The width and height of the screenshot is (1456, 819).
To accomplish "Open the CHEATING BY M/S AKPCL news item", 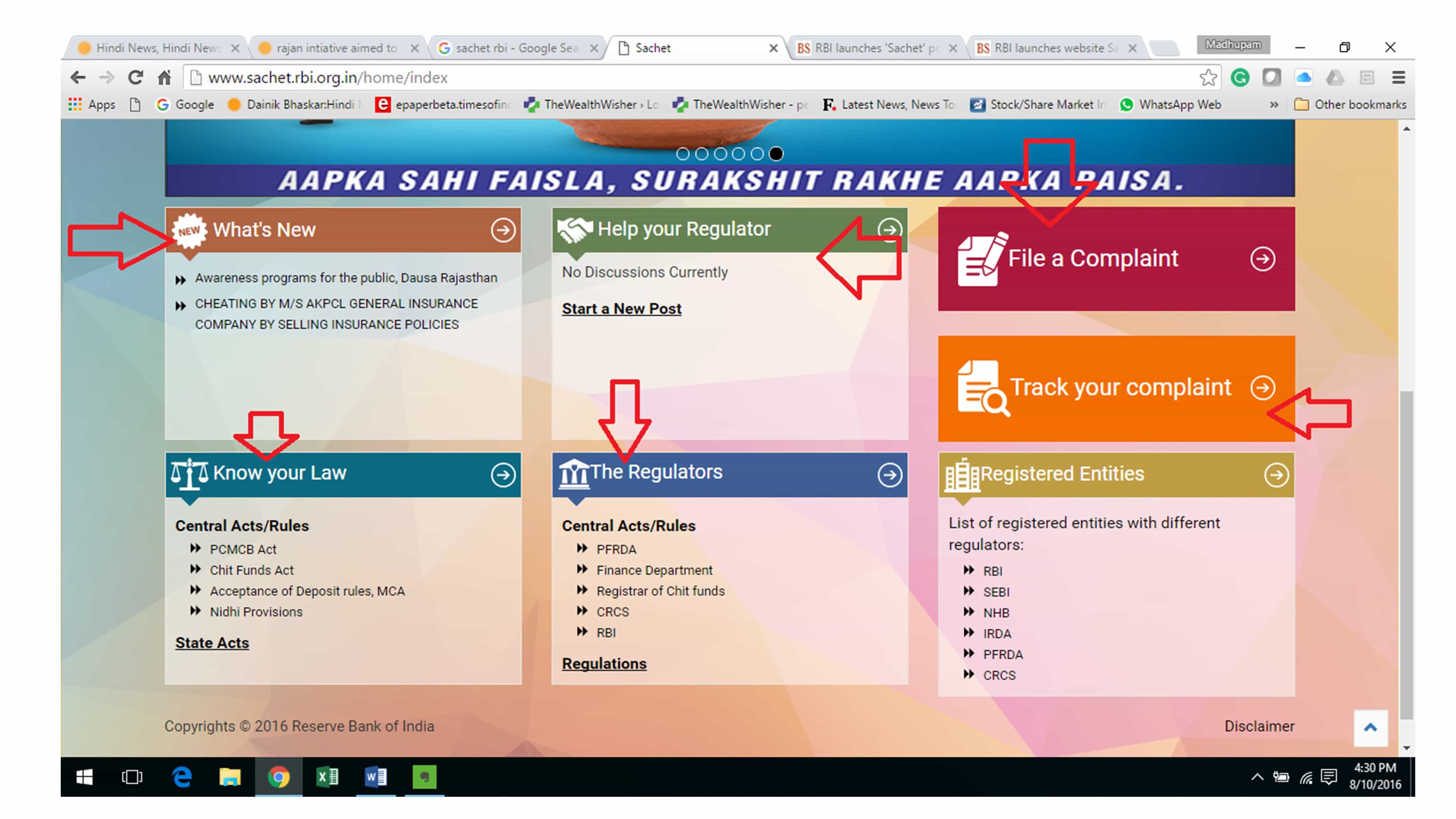I will (336, 314).
